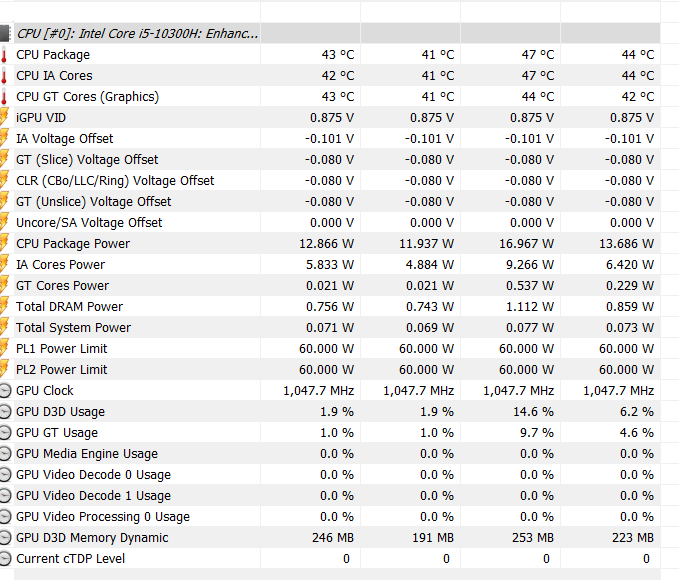Select GT Cores Power label
The image size is (679, 580).
click(62, 286)
